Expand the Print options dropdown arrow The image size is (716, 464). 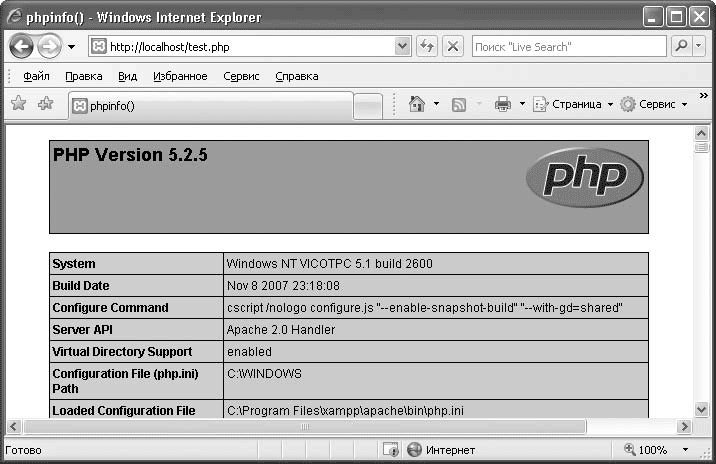[x=522, y=104]
